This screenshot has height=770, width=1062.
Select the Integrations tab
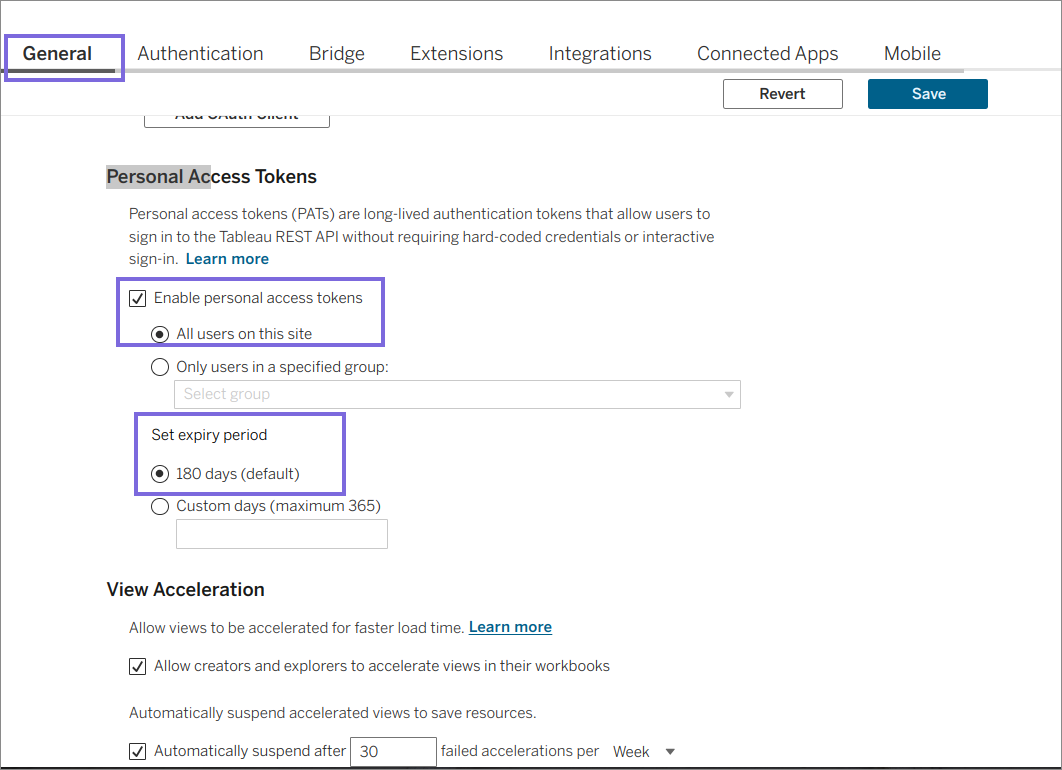coord(599,54)
